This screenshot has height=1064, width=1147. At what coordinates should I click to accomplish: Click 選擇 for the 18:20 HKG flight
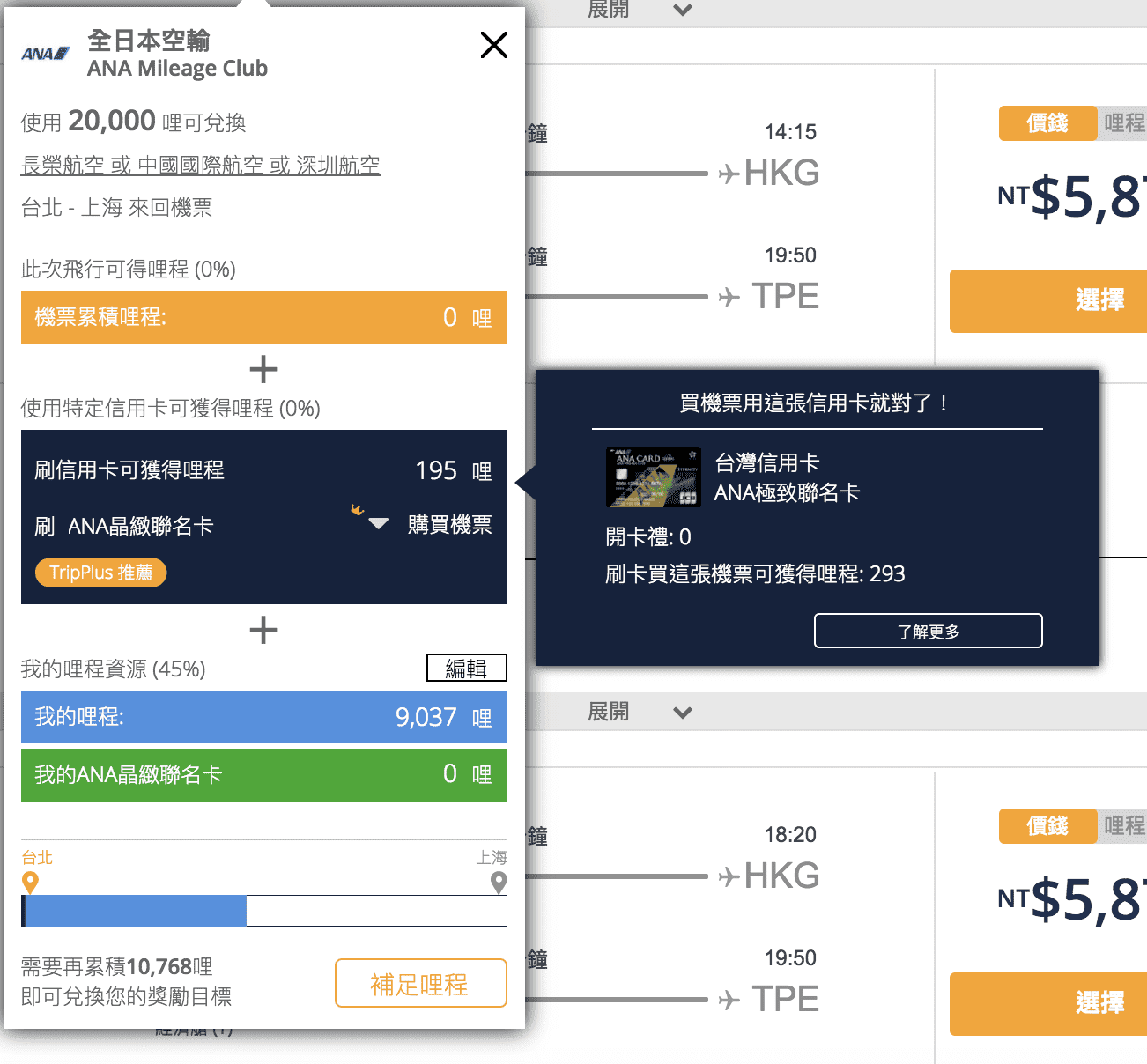pos(1048,1004)
